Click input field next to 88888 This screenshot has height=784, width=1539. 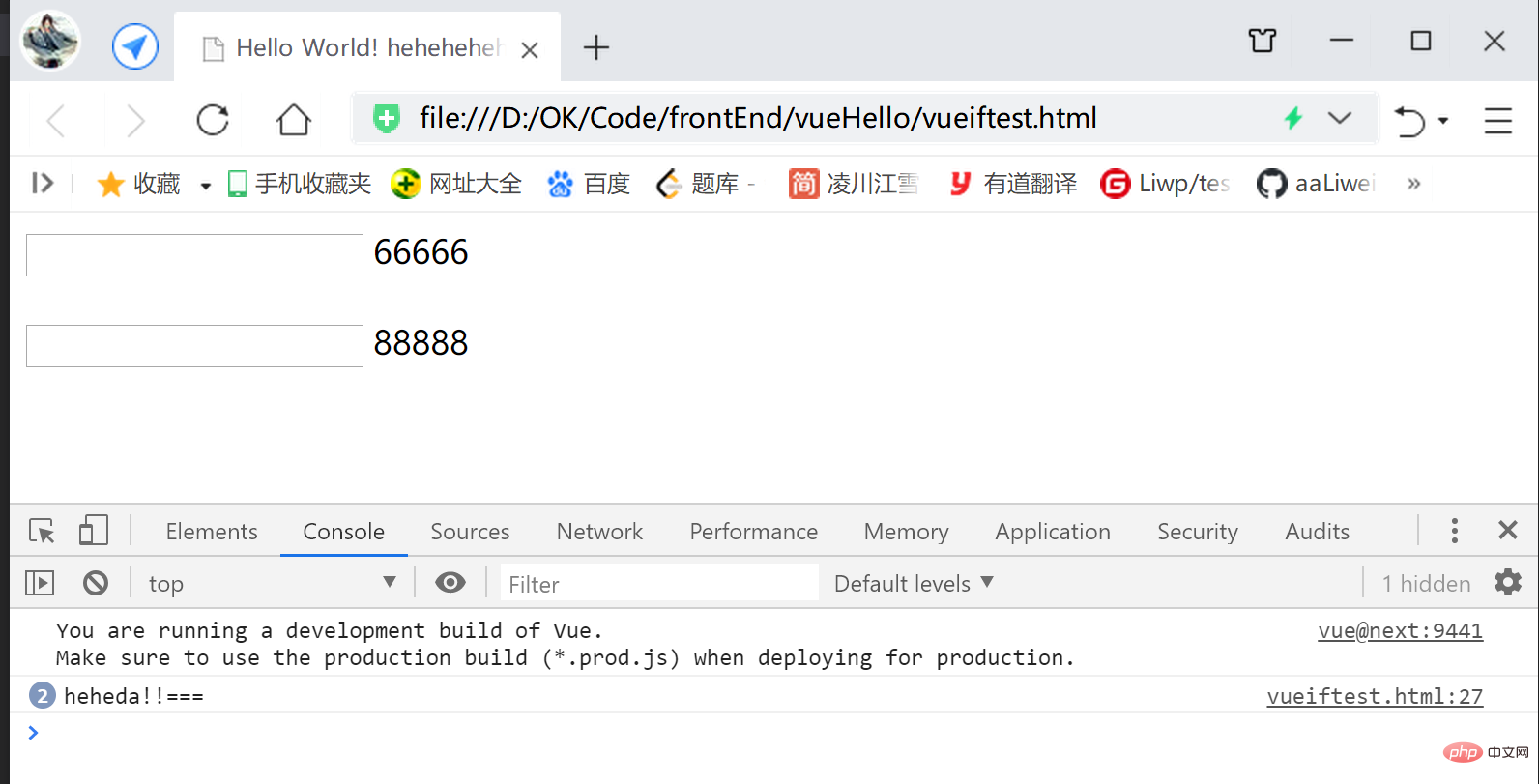[x=194, y=346]
